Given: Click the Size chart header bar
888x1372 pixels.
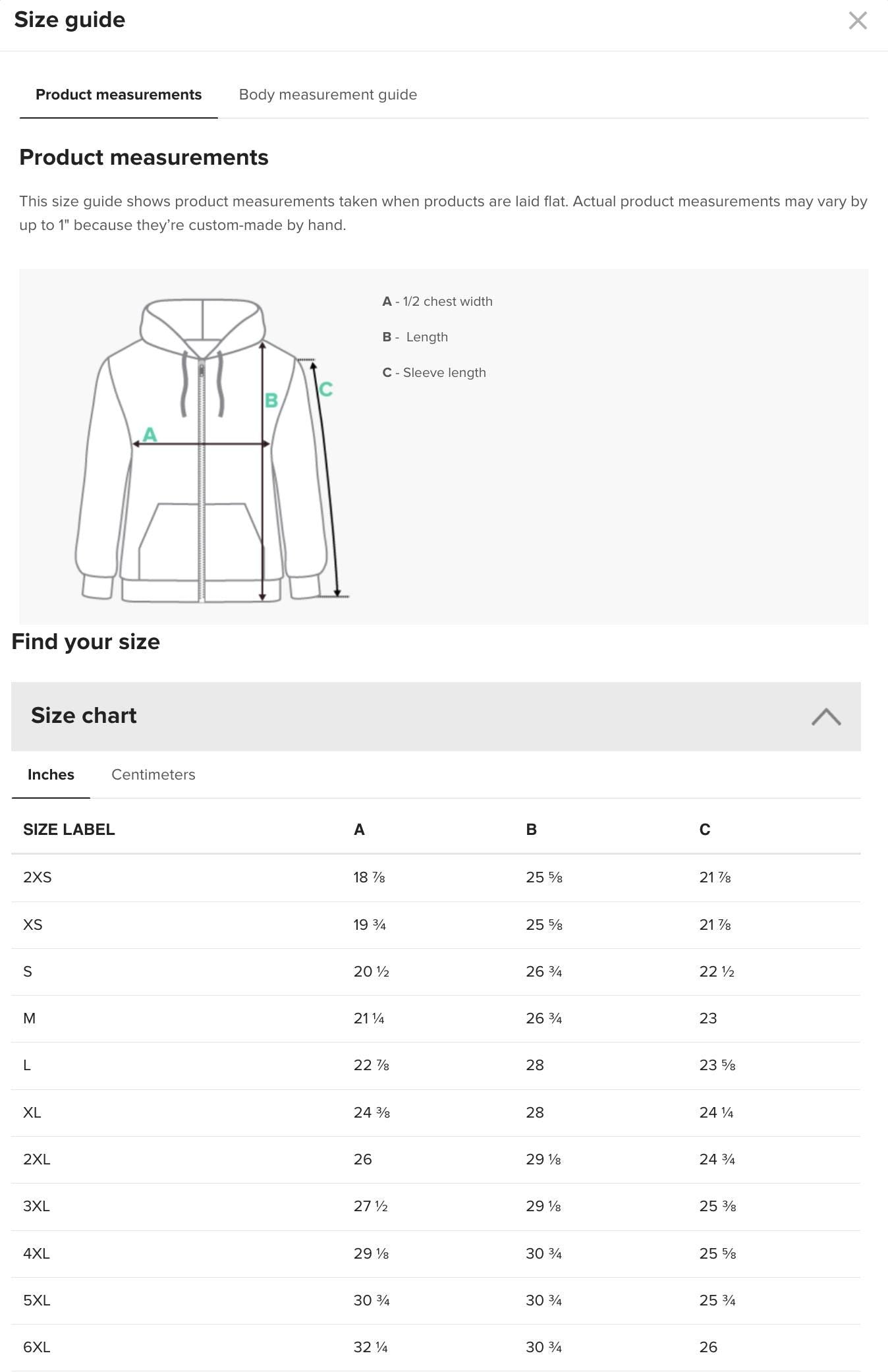Looking at the screenshot, I should (84, 716).
